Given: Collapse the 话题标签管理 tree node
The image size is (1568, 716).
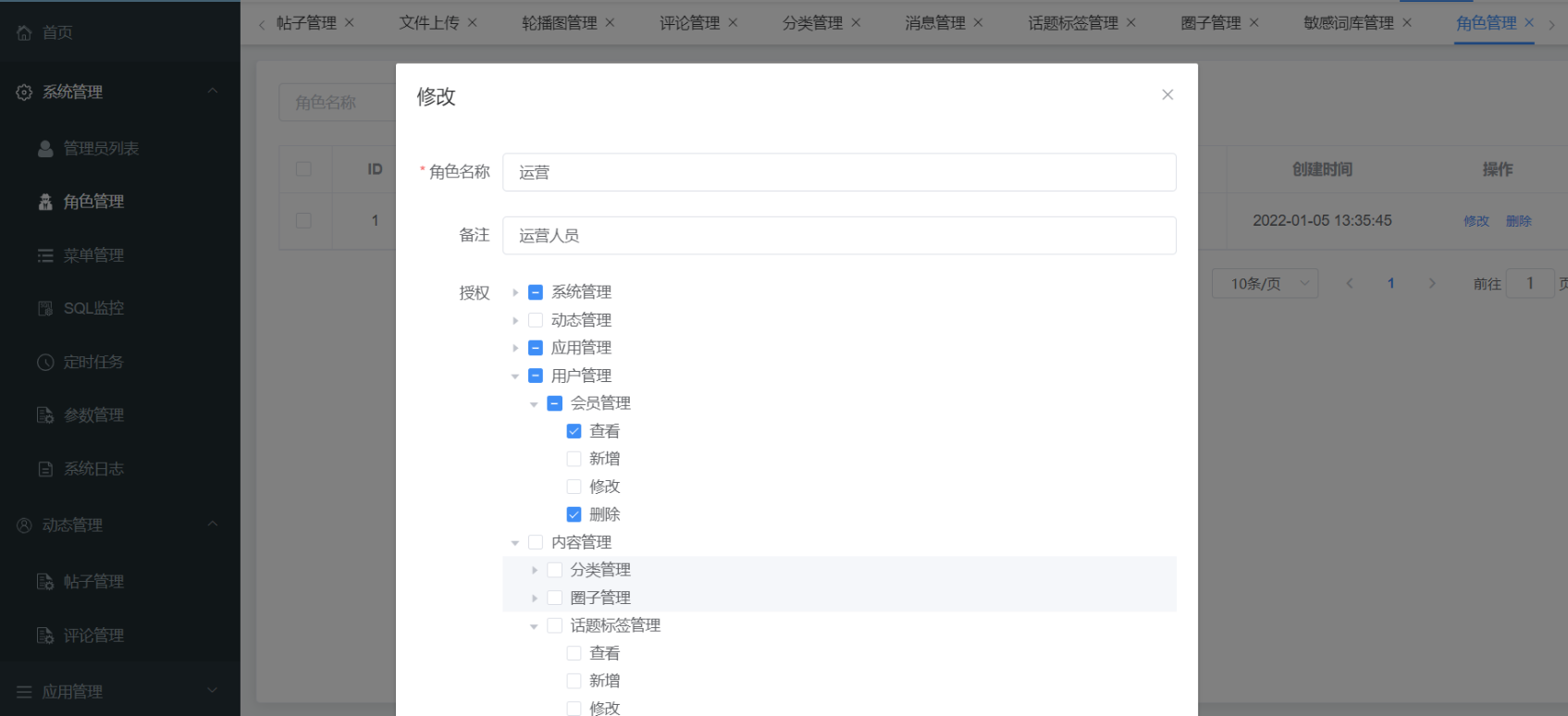Looking at the screenshot, I should pos(534,625).
